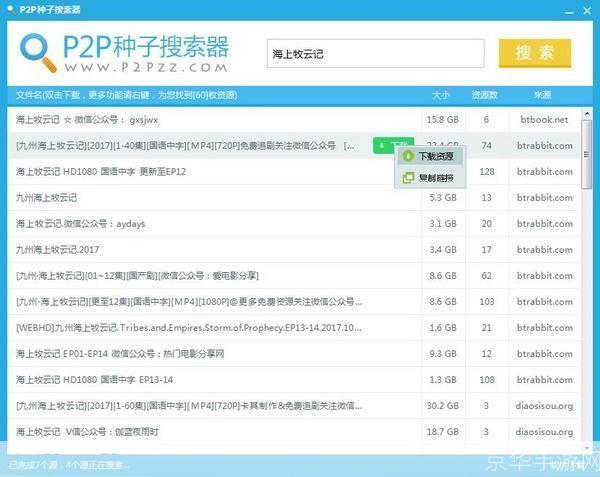Viewport: 600px width, 477px height.
Task: Click the yellow 搜索 button
Action: (x=535, y=53)
